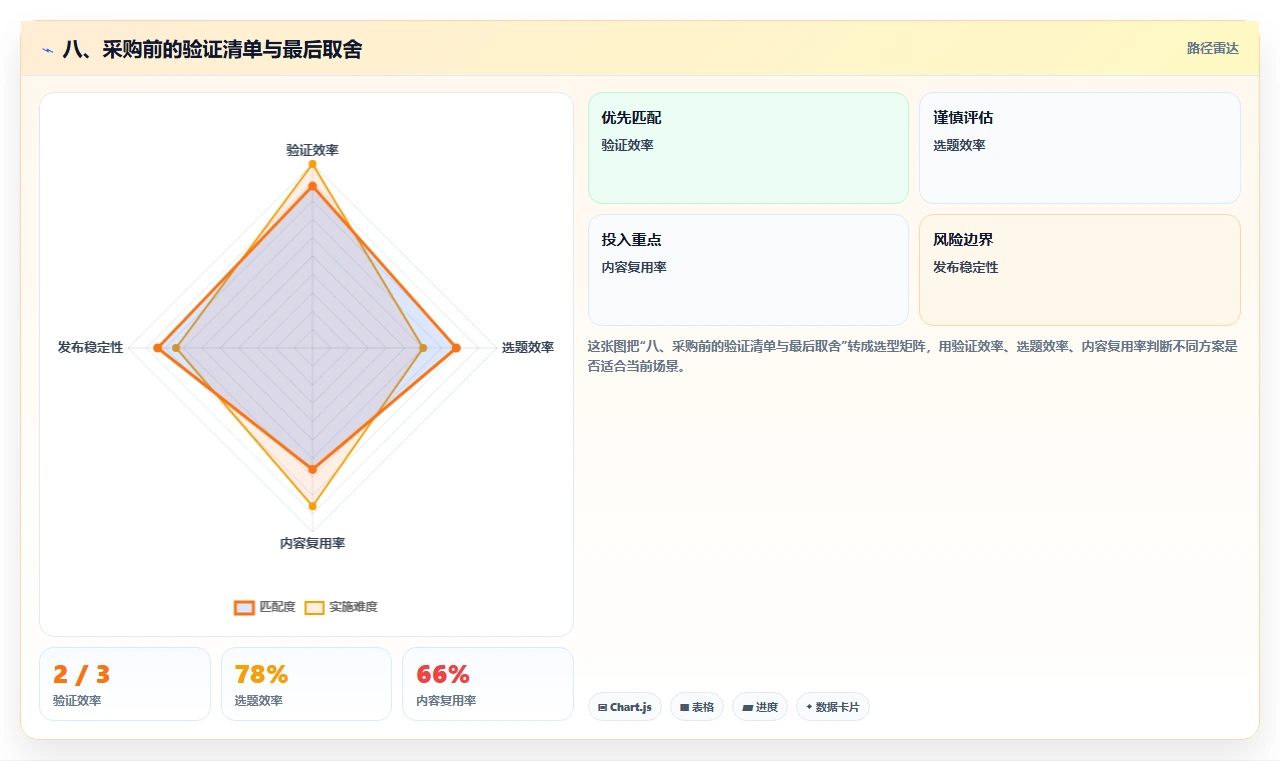Image resolution: width=1280 pixels, height=761 pixels.
Task: Open the 谨慎评估 card
Action: click(1080, 148)
